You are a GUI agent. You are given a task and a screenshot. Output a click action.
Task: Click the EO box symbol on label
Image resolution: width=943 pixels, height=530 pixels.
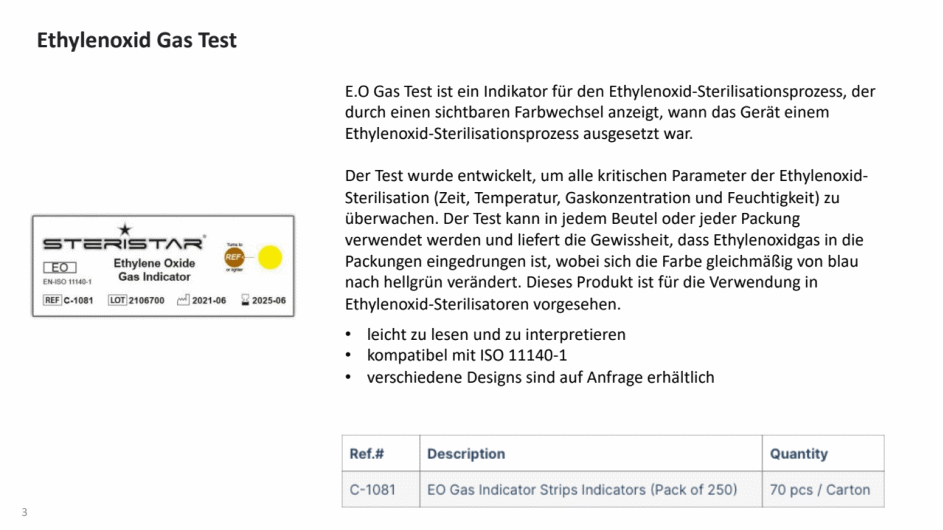point(60,267)
